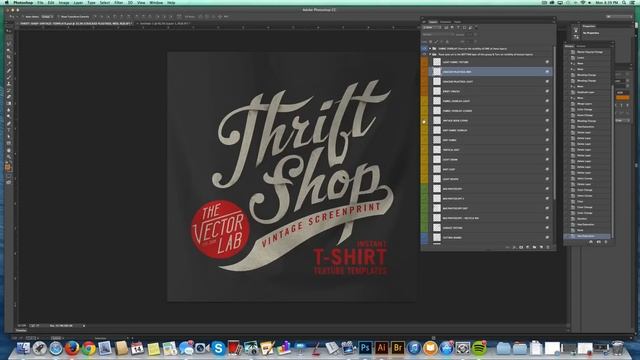Open the blend mode dropdown in Layers panel

(438, 35)
